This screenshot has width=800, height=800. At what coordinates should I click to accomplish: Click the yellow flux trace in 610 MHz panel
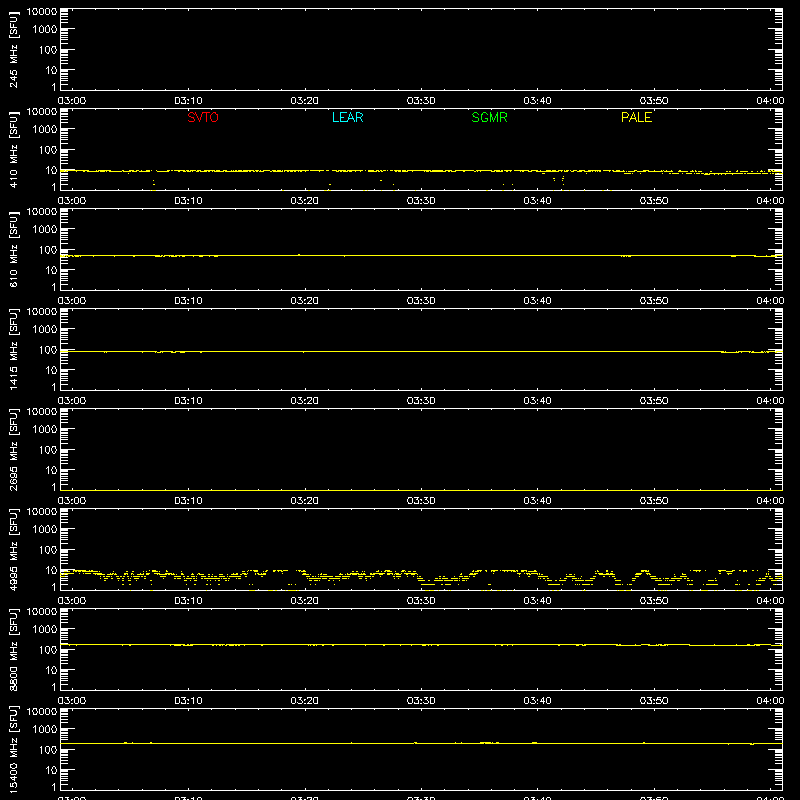421,256
